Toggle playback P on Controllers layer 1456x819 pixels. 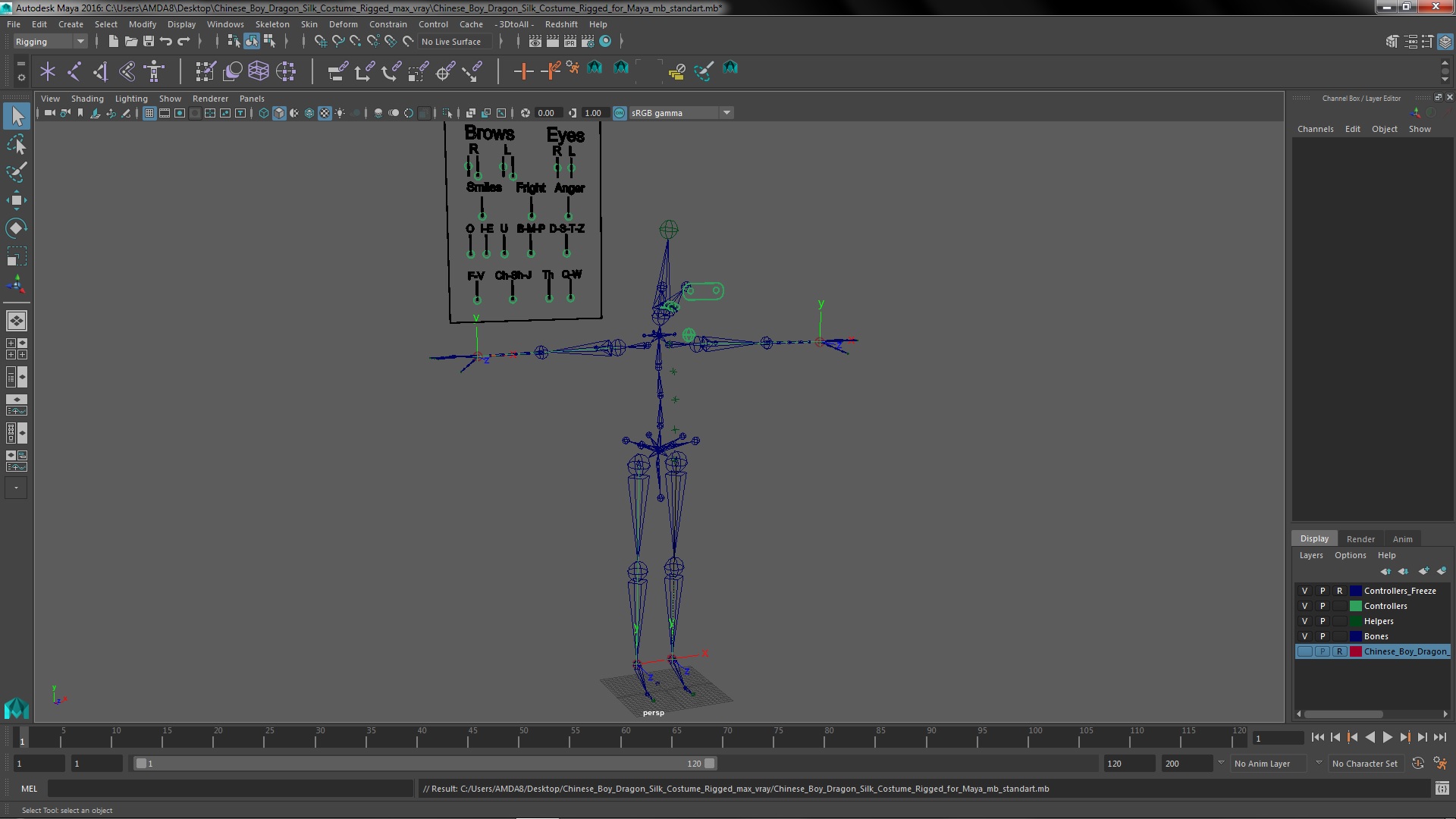(x=1323, y=606)
